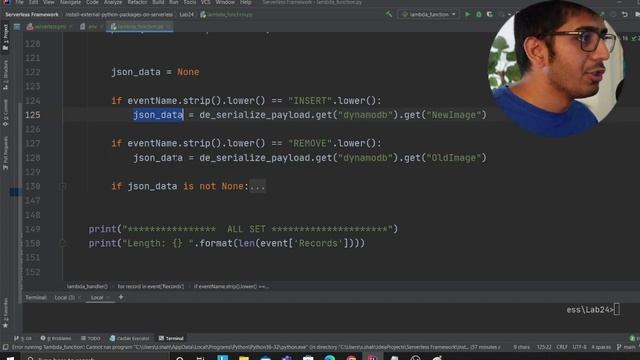640x360 pixels.
Task: Open the TODO tool window
Action: tap(91, 338)
